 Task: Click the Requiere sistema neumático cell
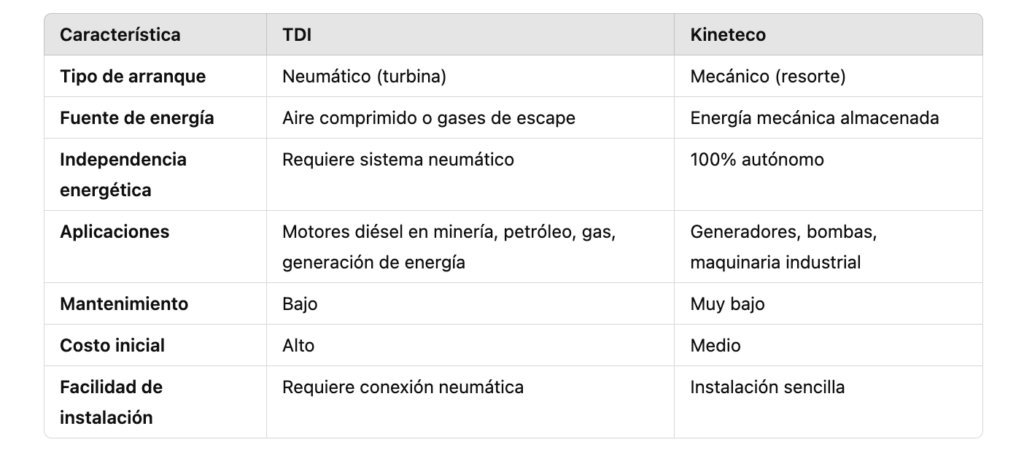point(398,160)
